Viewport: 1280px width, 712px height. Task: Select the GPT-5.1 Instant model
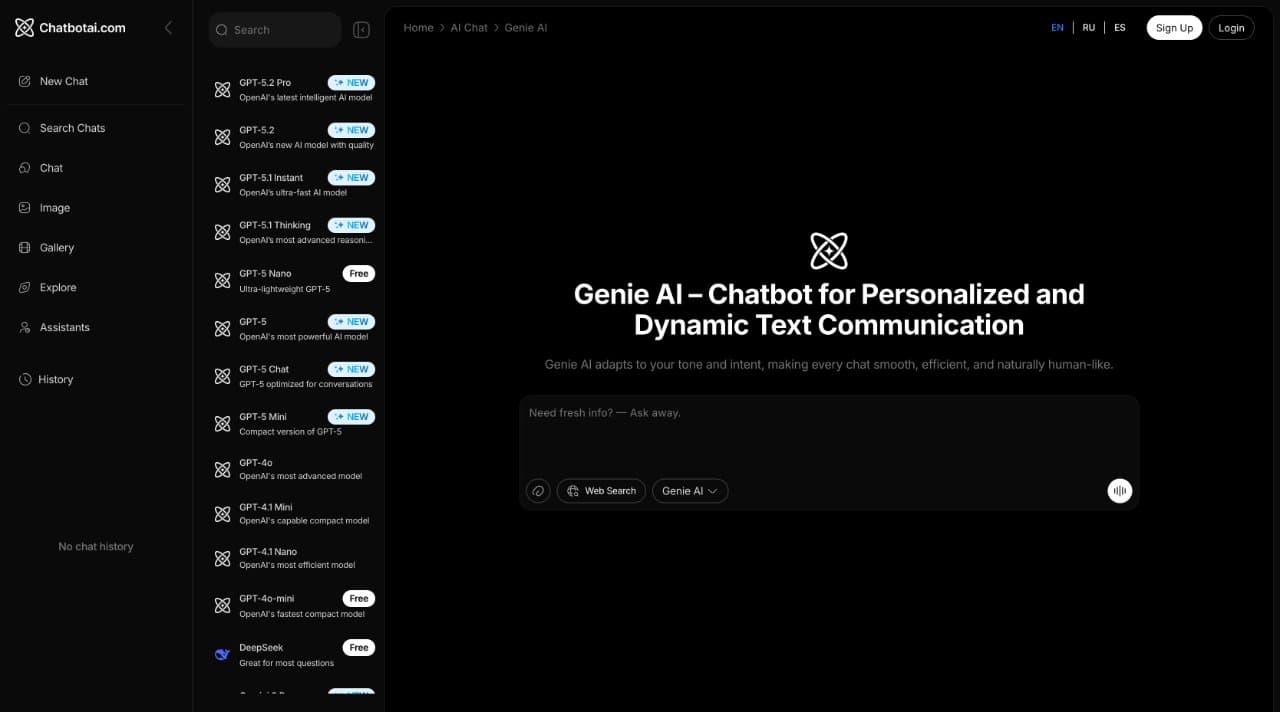click(294, 185)
